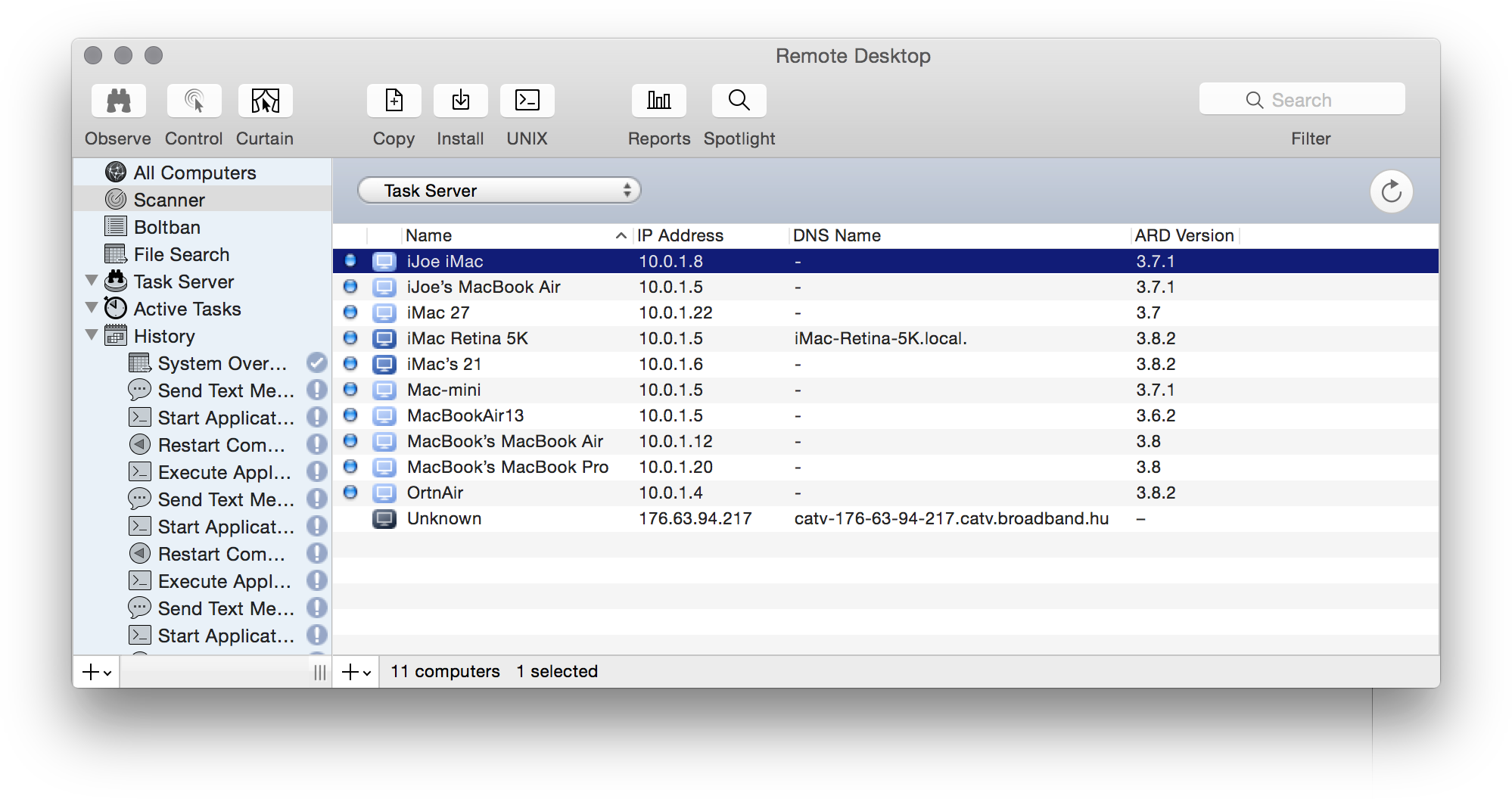
Task: Click the Install packages toolbar icon
Action: coord(460,101)
